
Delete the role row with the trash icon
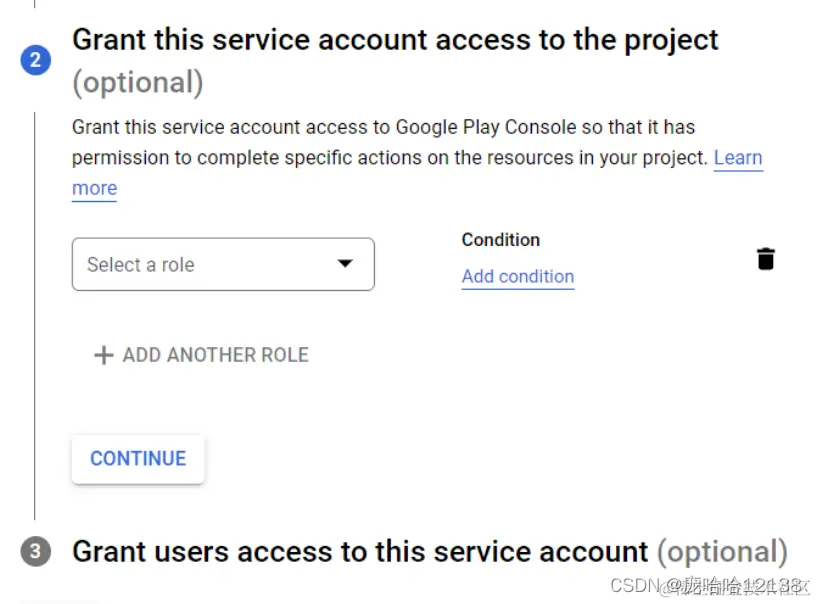coord(765,259)
